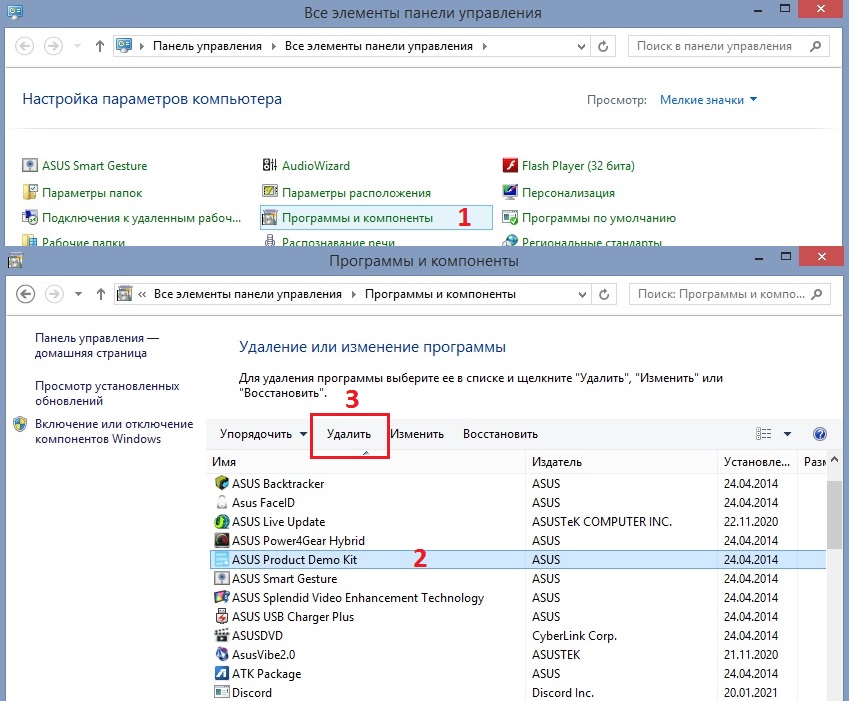Open Flash Player (32 бита) icon

point(510,165)
